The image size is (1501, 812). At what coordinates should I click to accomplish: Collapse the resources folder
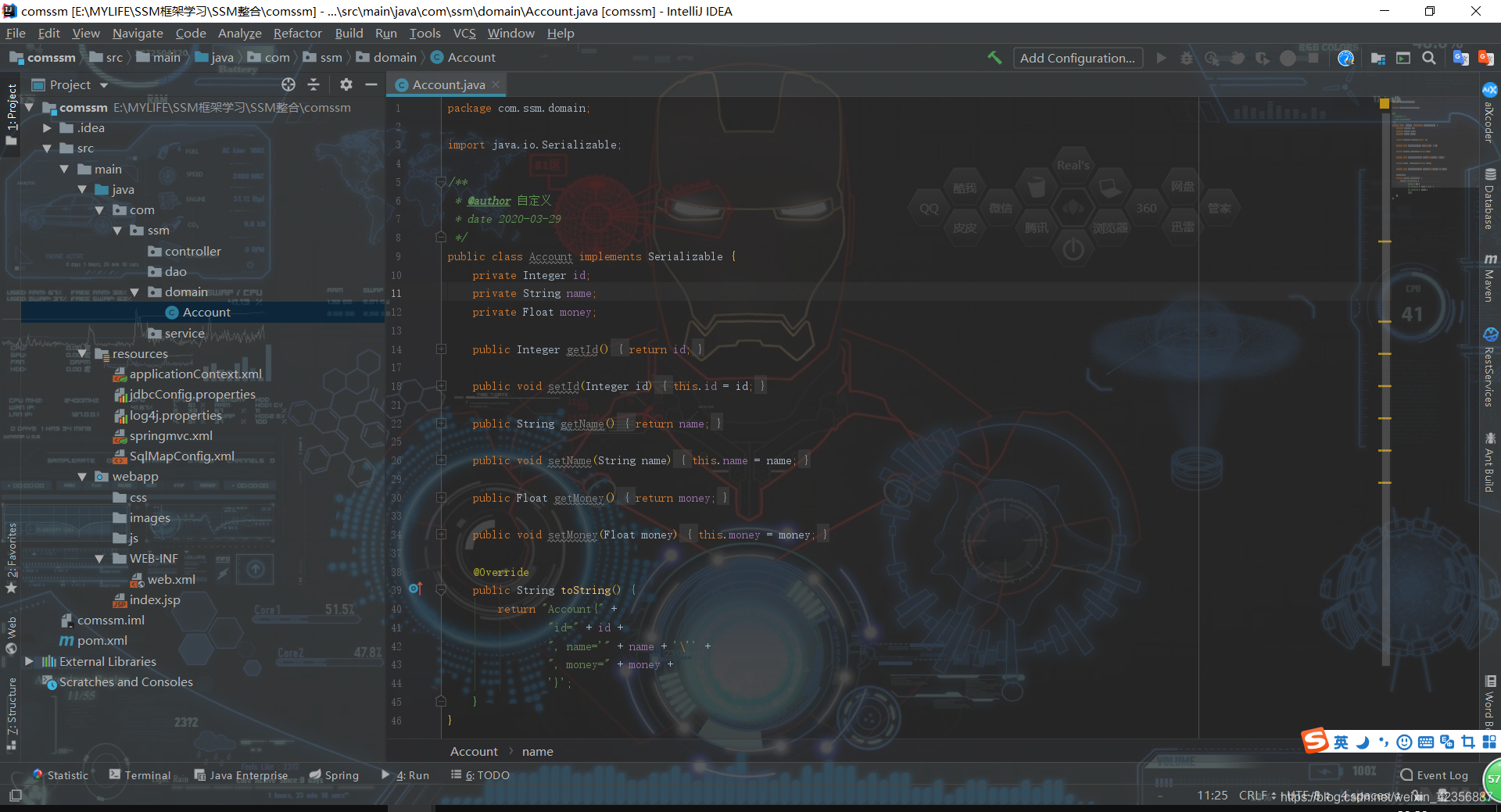[82, 353]
